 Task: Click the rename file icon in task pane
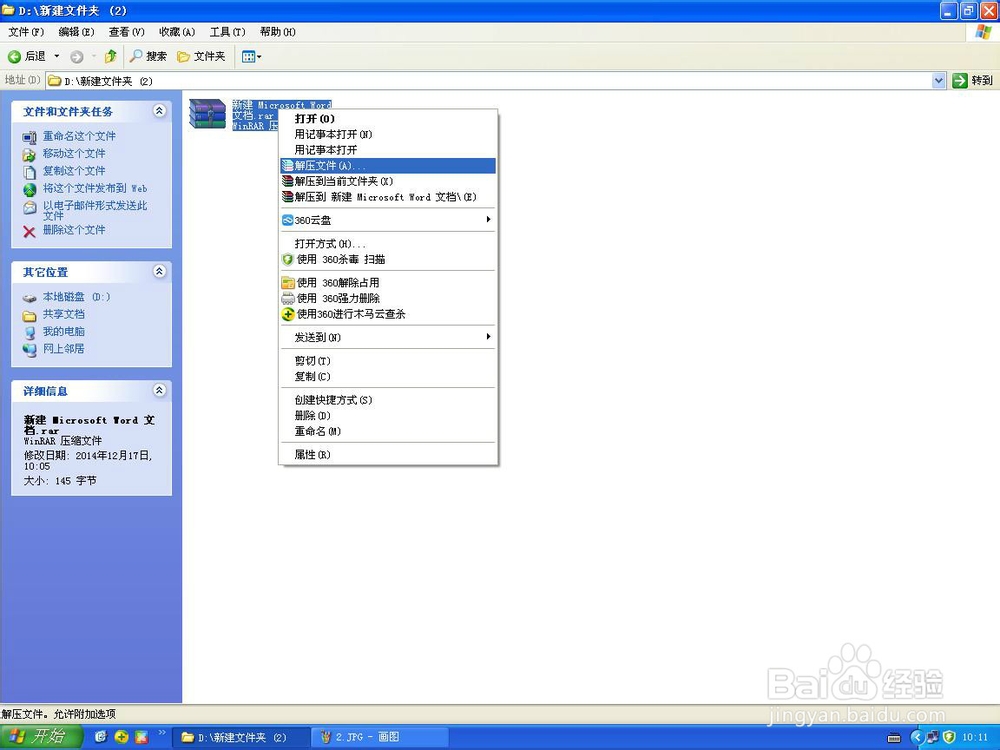tap(29, 137)
